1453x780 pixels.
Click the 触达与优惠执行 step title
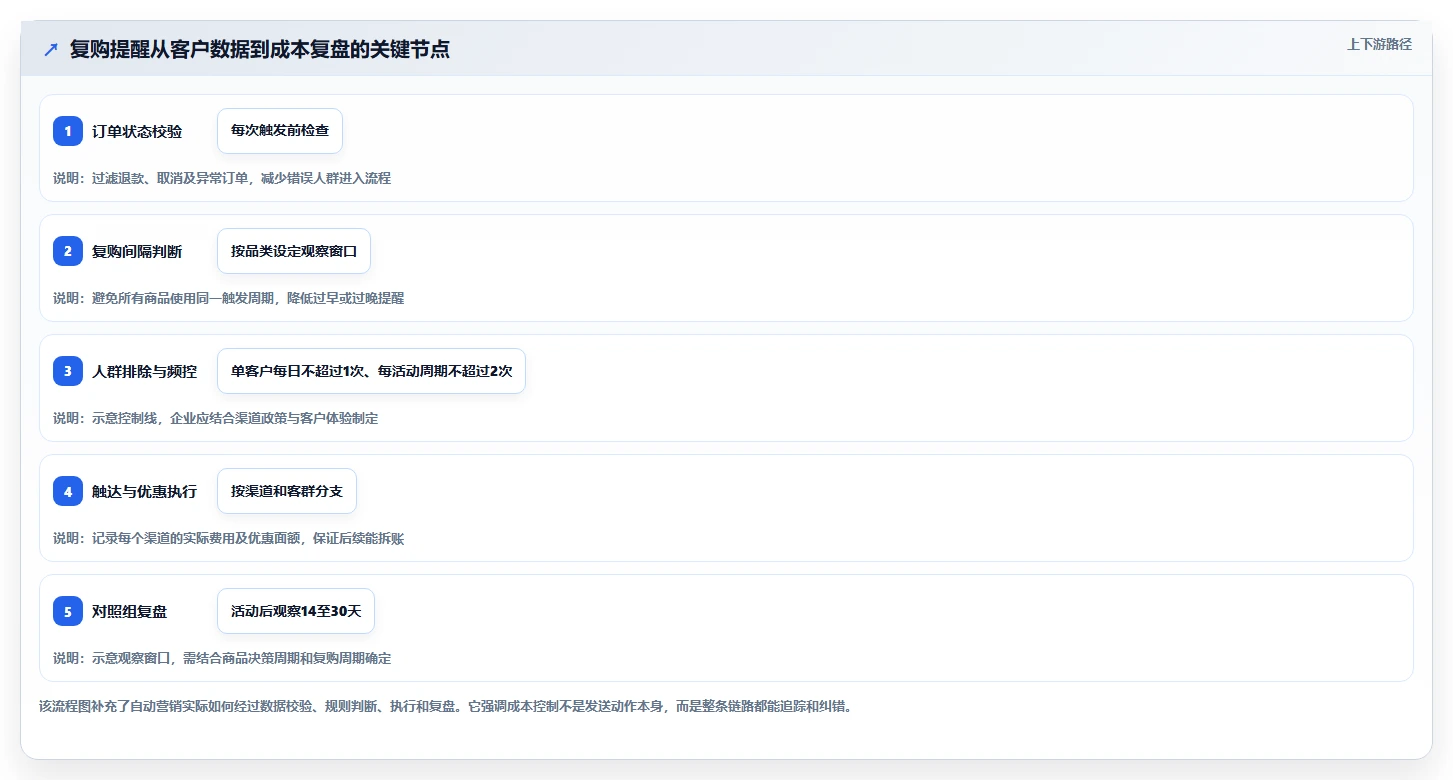pyautogui.click(x=145, y=491)
